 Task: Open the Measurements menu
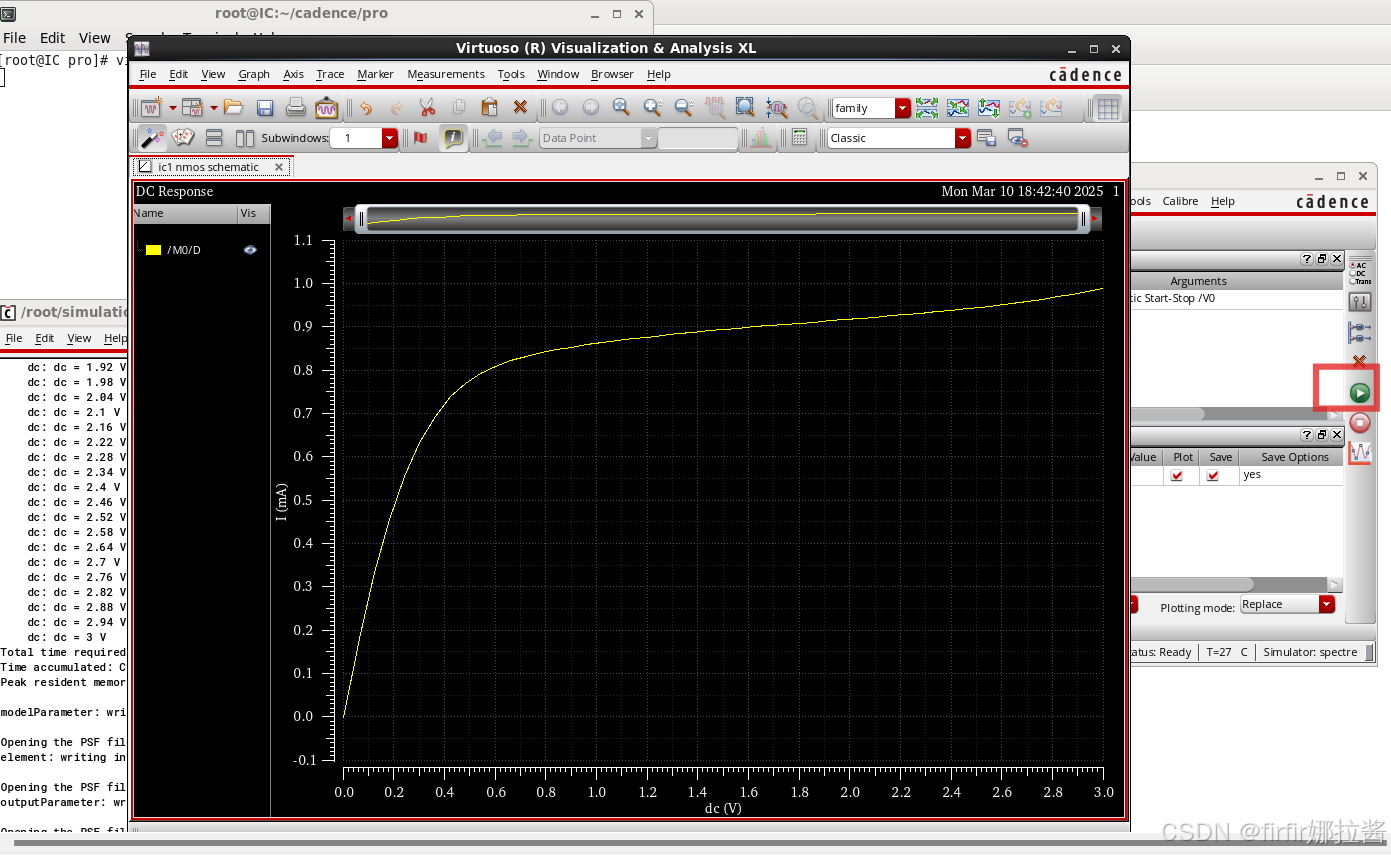pos(446,74)
